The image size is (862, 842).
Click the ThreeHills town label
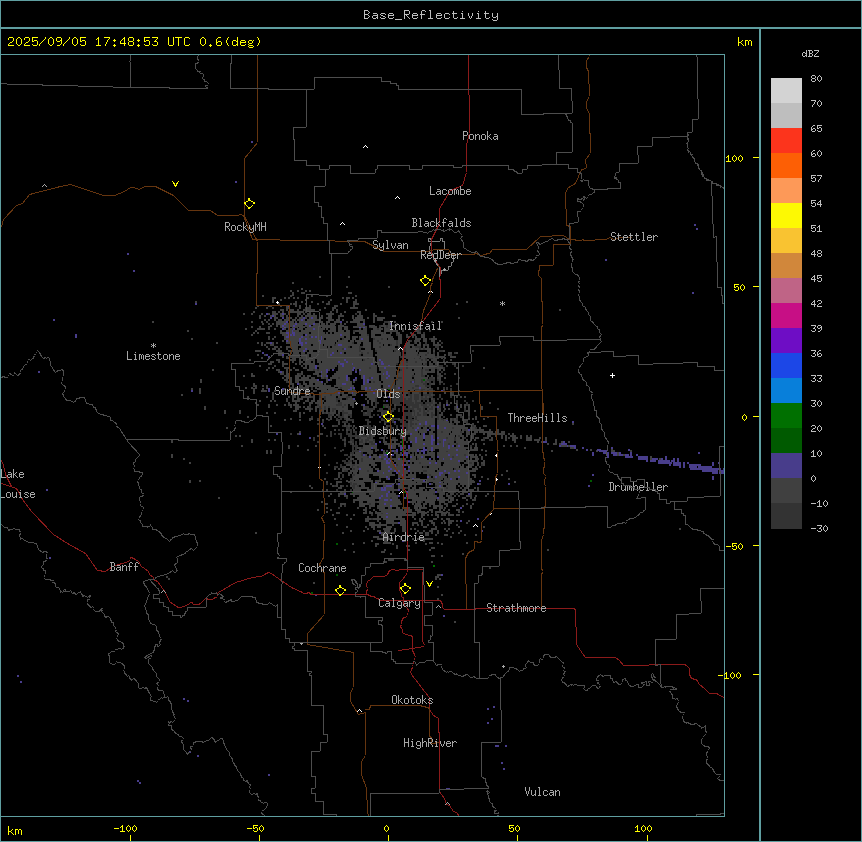(537, 418)
